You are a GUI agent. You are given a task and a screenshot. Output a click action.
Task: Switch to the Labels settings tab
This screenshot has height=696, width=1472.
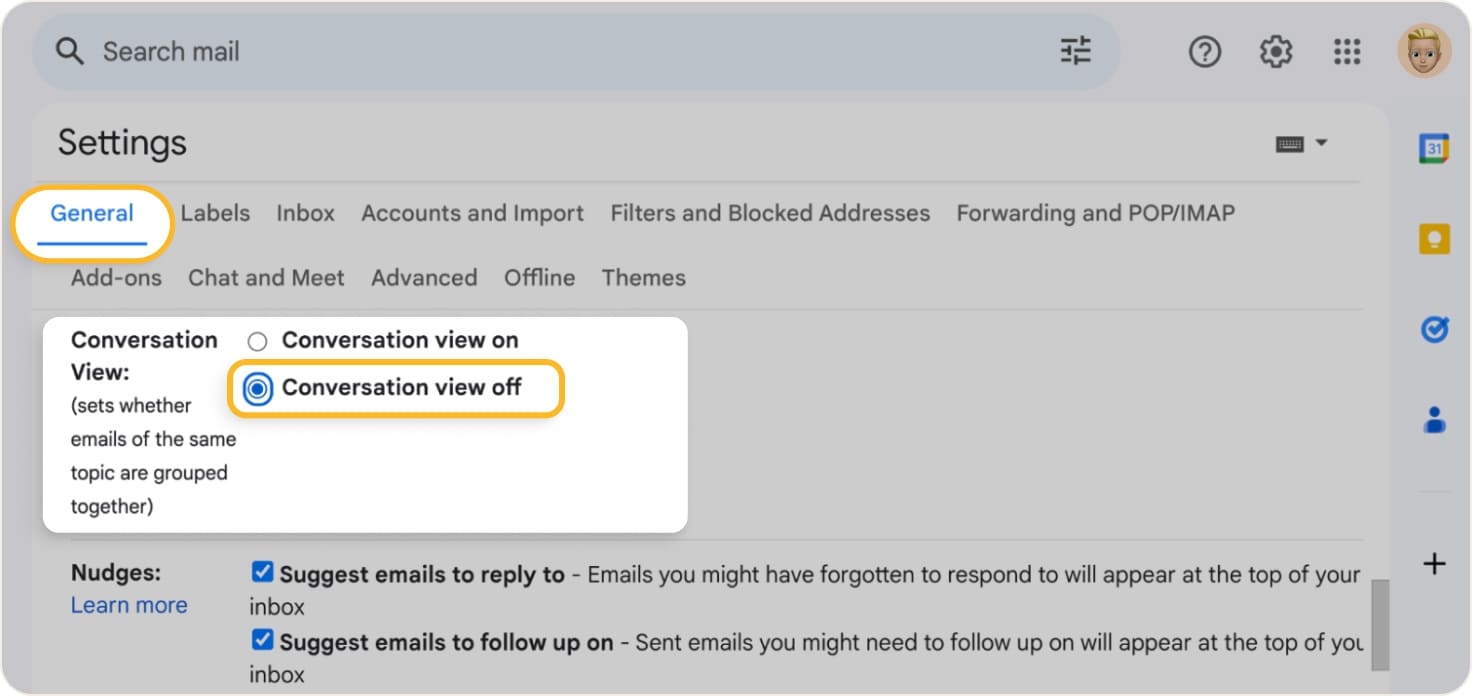[215, 213]
